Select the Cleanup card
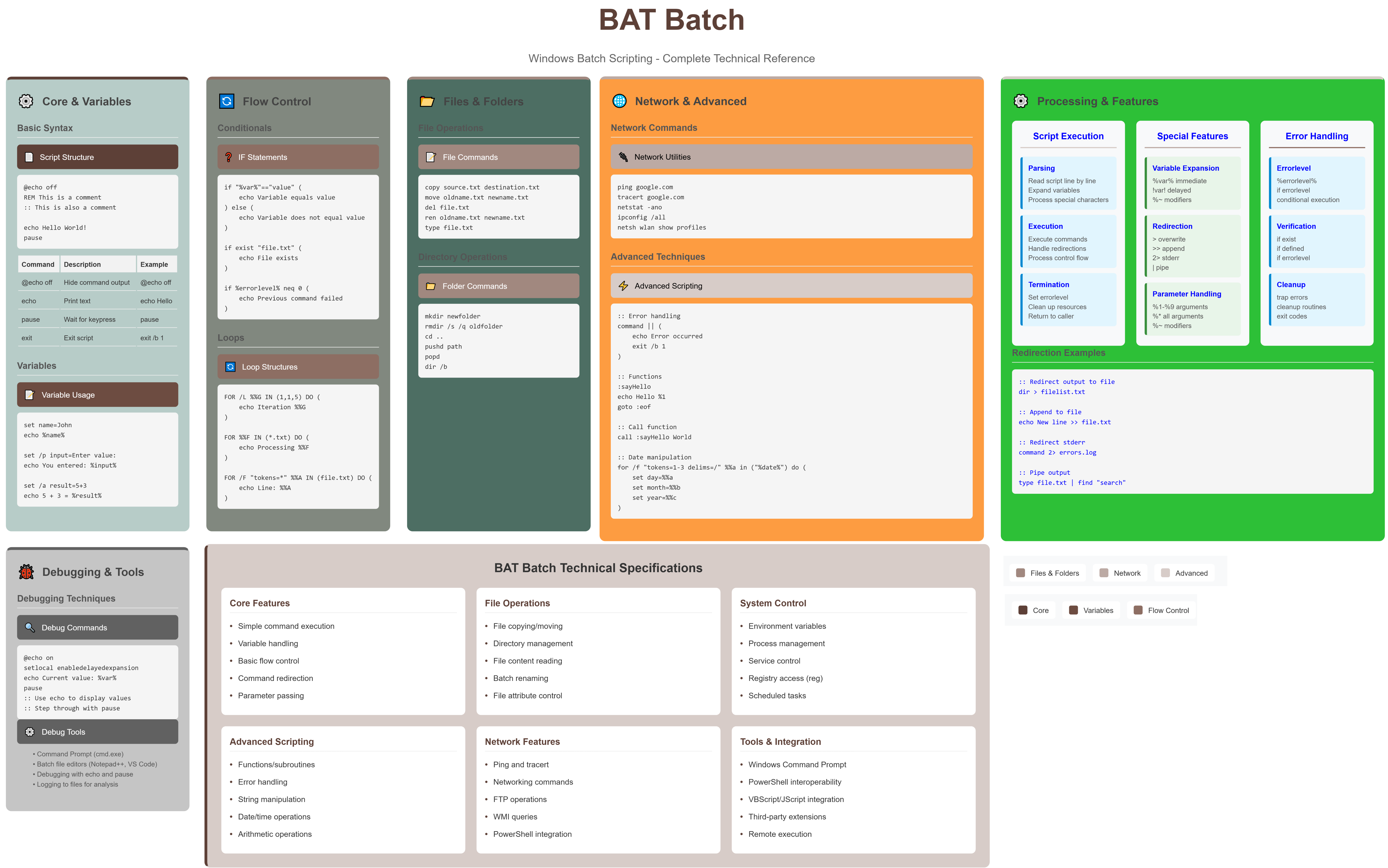Image resolution: width=1388 pixels, height=868 pixels. 1316,300
